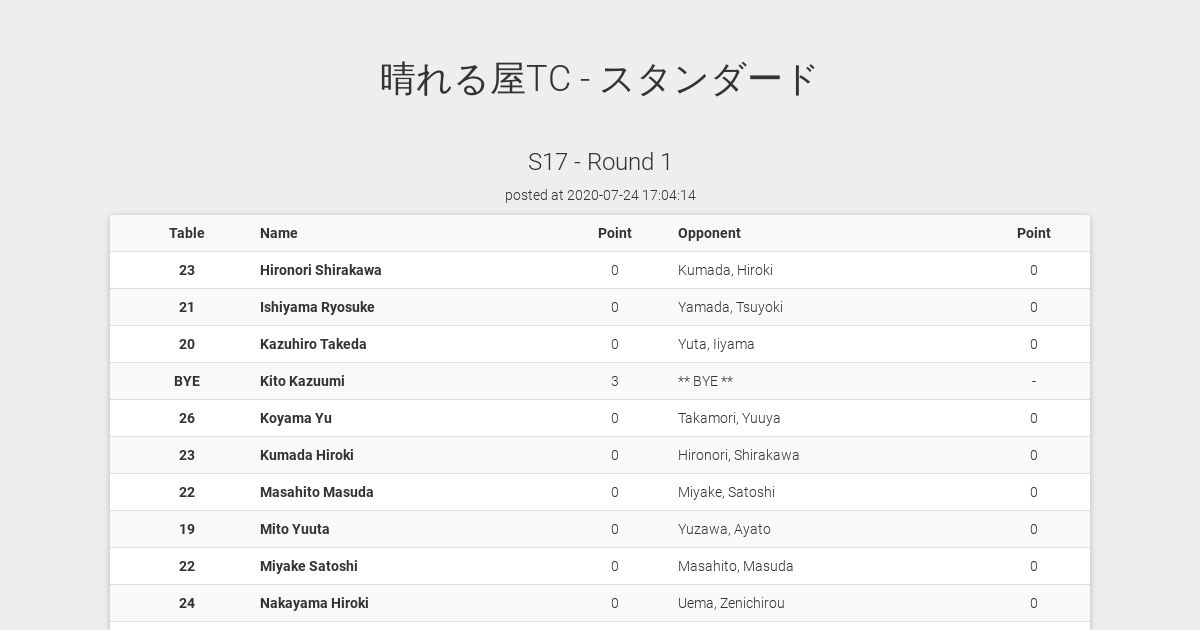Viewport: 1200px width, 630px height.
Task: Click the name Masahito Masuda
Action: (317, 492)
